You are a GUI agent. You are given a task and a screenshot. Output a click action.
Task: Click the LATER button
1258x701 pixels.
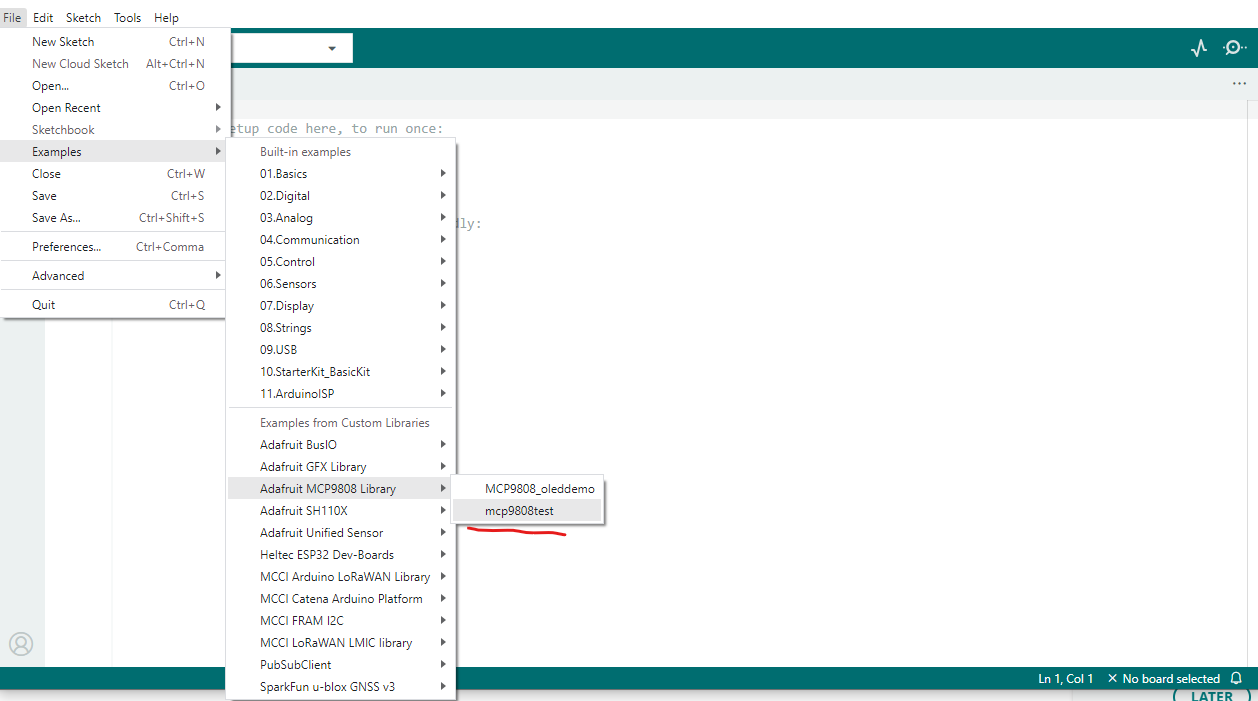[1211, 696]
